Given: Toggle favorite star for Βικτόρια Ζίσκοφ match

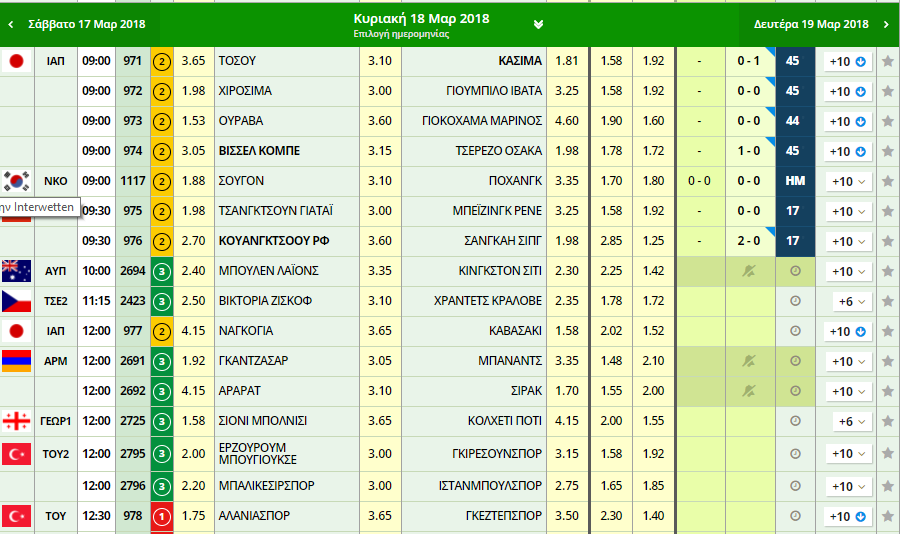Looking at the screenshot, I should 887,301.
